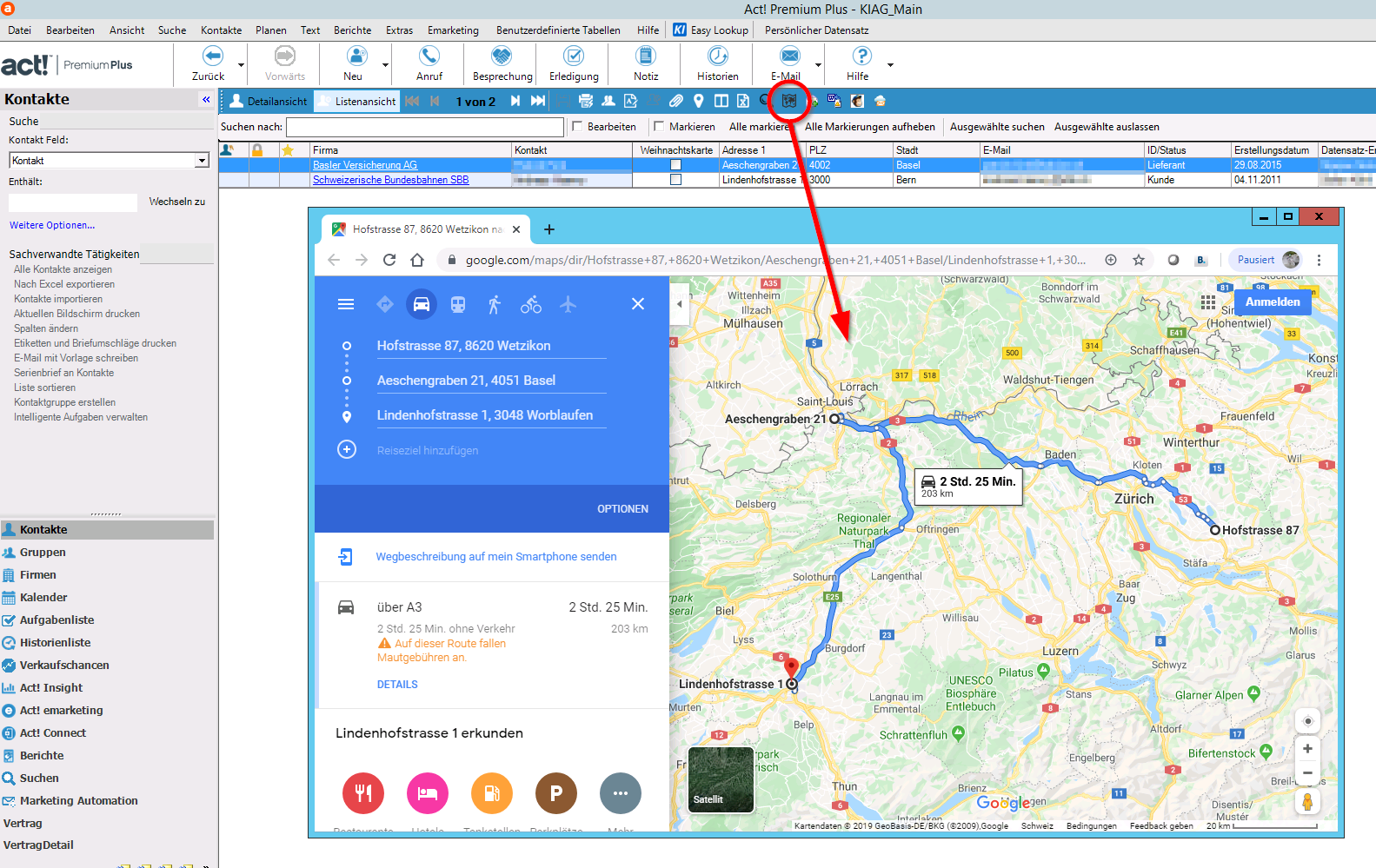This screenshot has width=1376, height=868.
Task: Bookmark this page with star icon
Action: tap(1139, 260)
